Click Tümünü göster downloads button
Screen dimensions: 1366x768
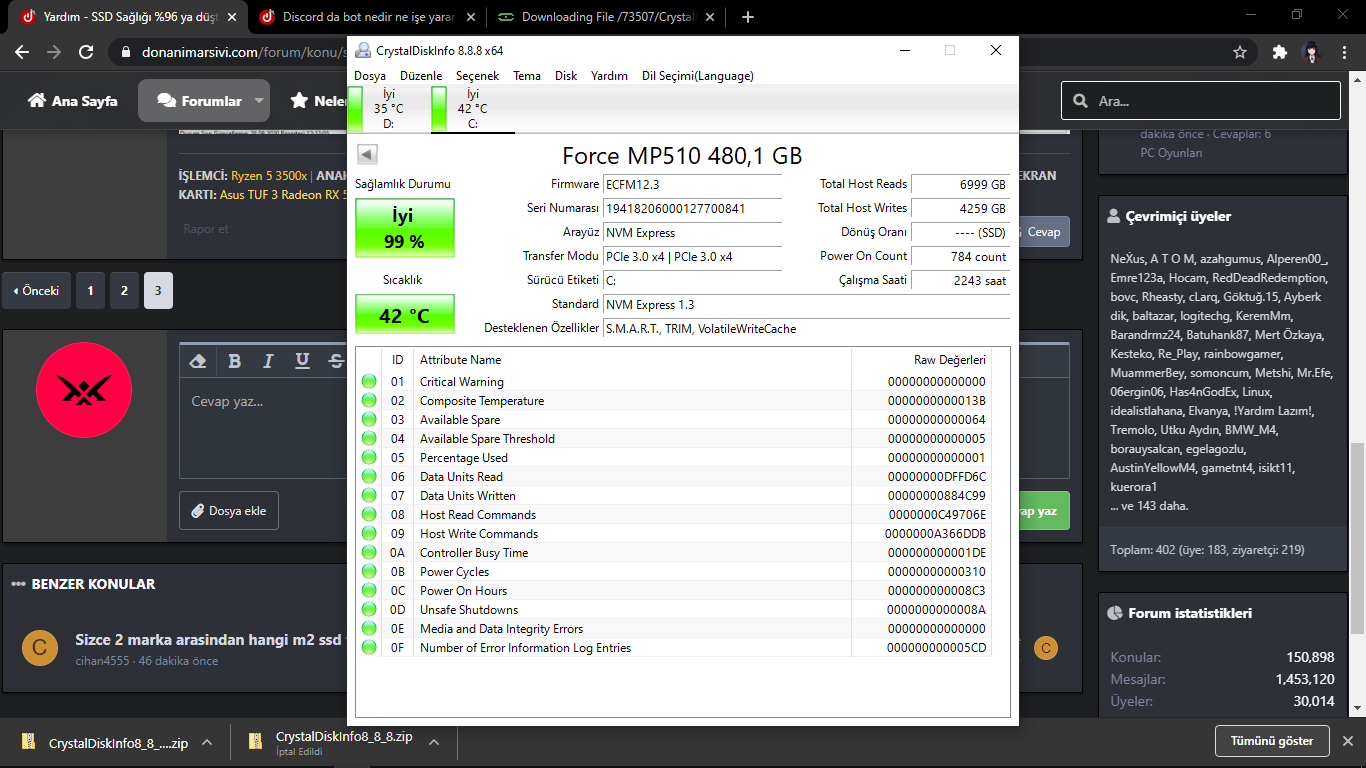[x=1272, y=741]
